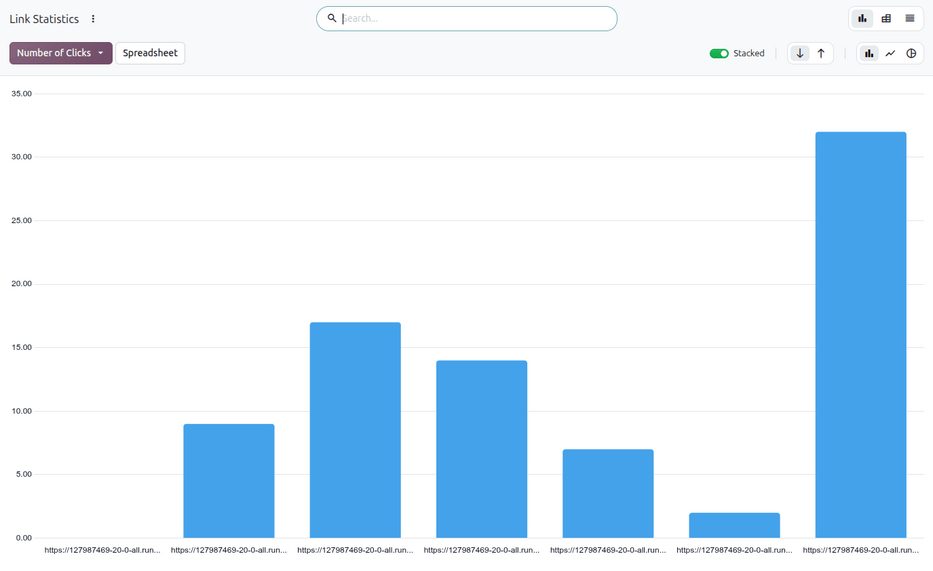The height and width of the screenshot is (571, 933).
Task: Click the Spreadsheet button
Action: [150, 53]
